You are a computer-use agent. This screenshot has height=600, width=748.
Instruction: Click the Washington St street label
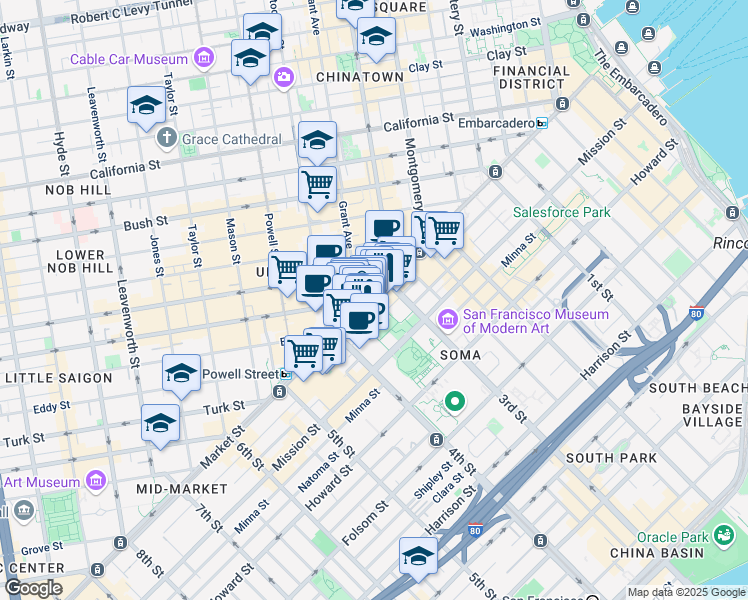coord(505,27)
